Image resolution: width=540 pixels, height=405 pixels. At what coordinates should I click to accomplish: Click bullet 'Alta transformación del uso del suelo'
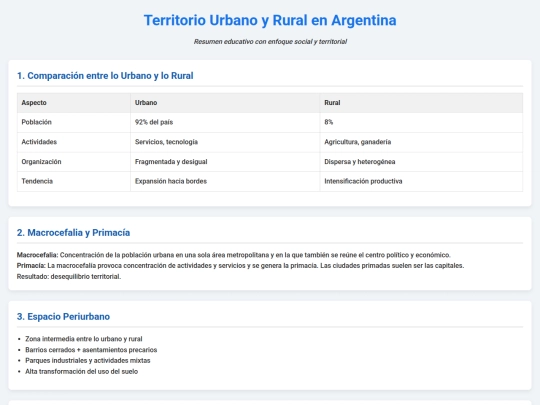coord(82,372)
